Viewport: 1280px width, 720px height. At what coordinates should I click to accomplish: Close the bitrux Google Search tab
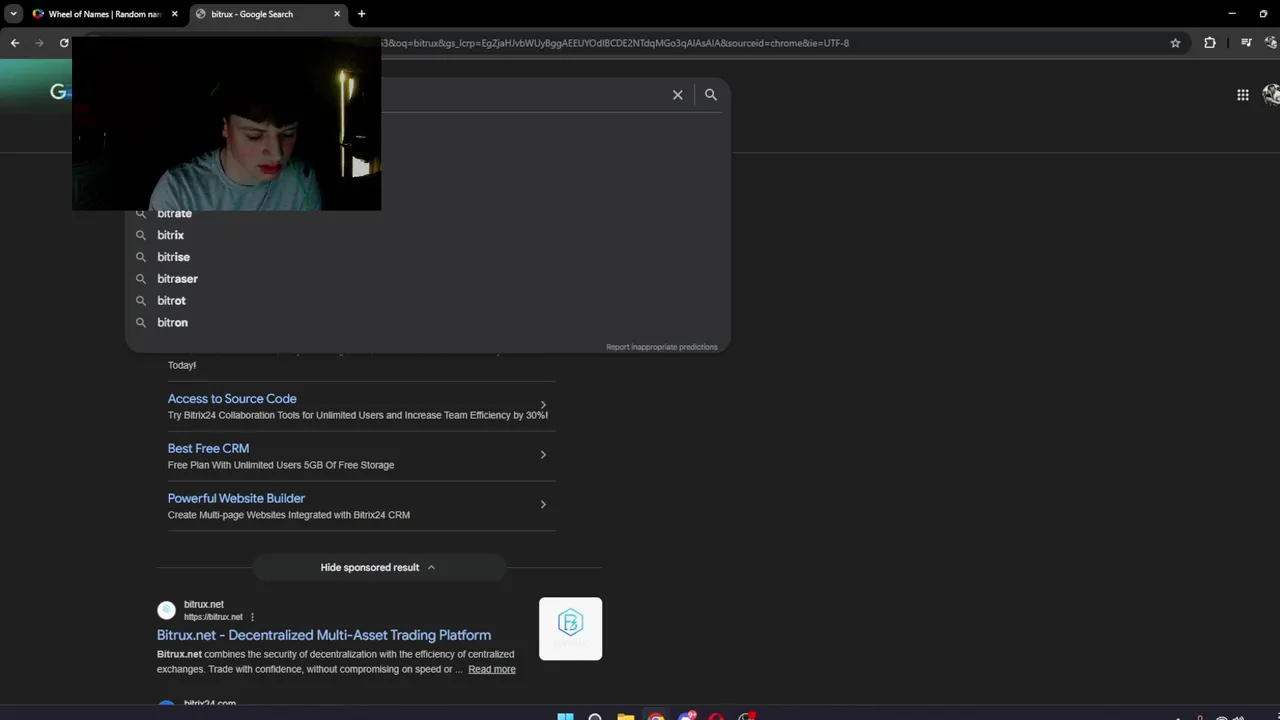tap(337, 14)
